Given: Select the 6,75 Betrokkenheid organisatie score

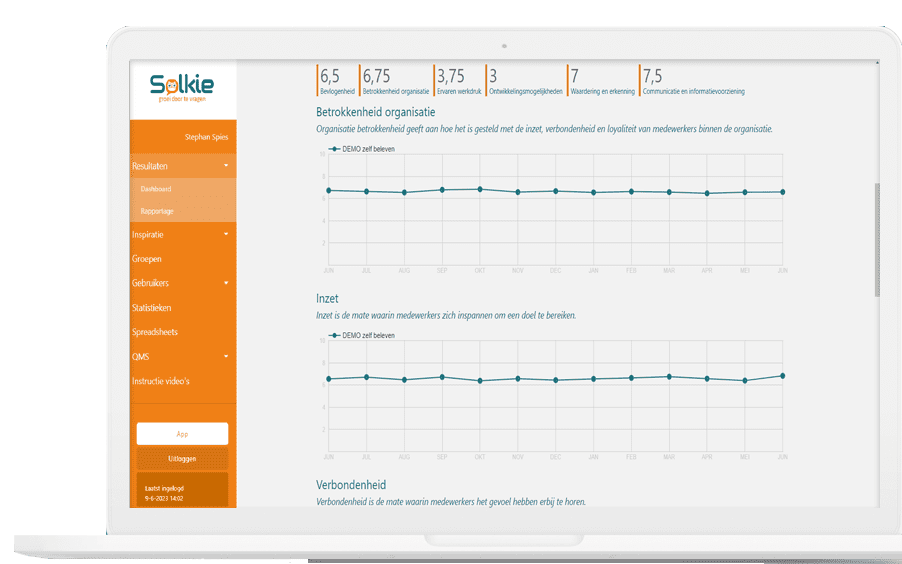Looking at the screenshot, I should (x=395, y=81).
